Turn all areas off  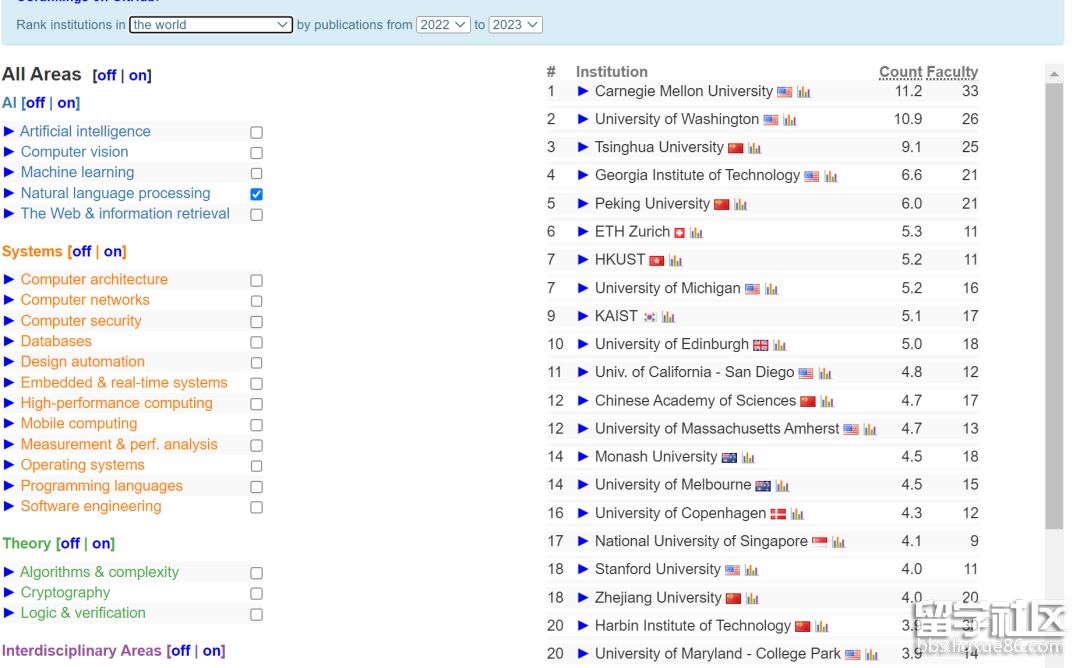tap(105, 75)
